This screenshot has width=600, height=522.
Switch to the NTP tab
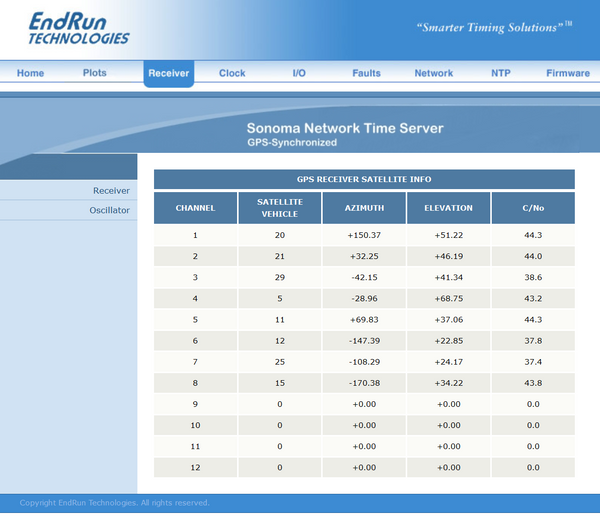(501, 73)
